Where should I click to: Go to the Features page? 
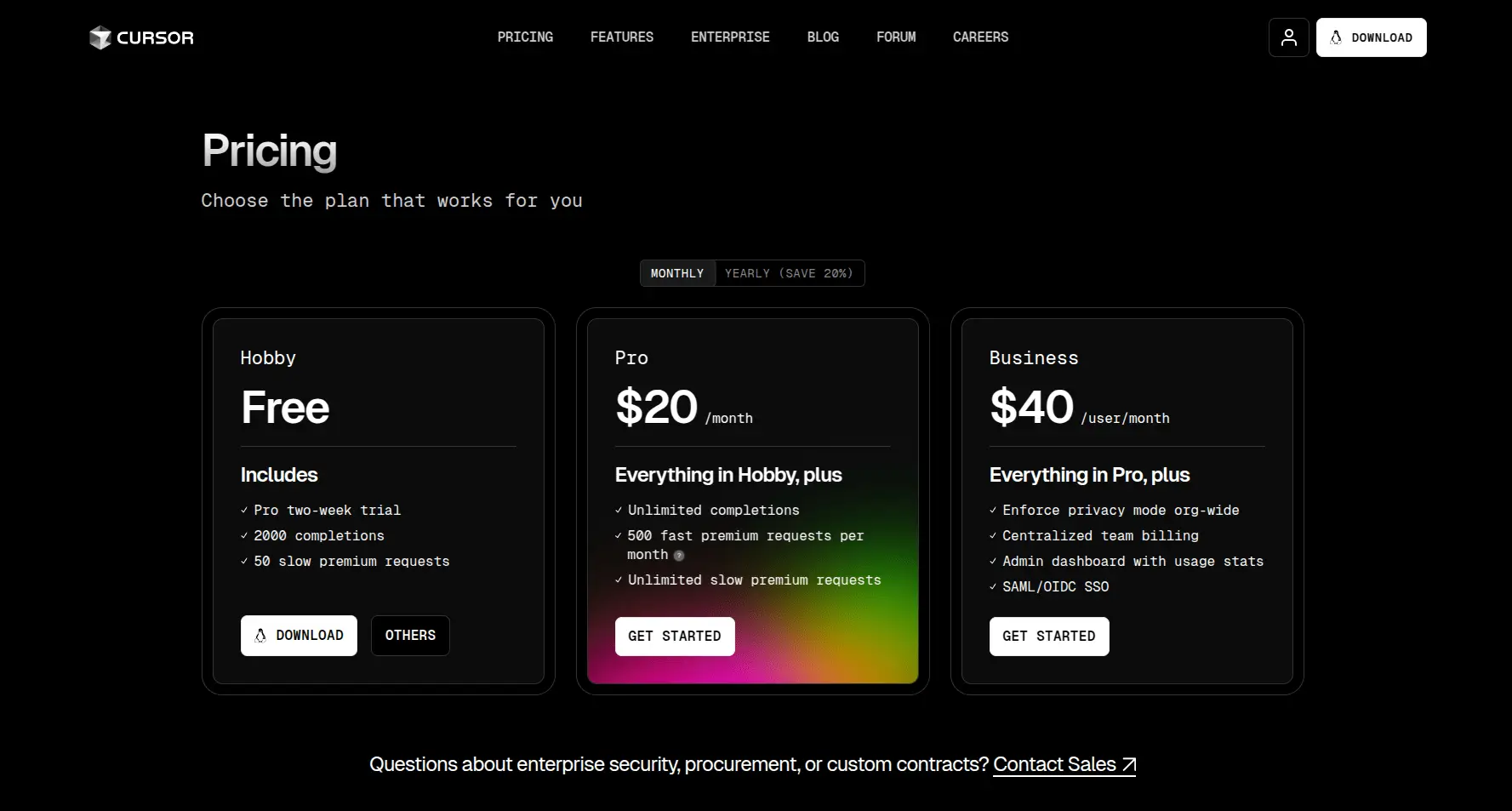[x=622, y=37]
